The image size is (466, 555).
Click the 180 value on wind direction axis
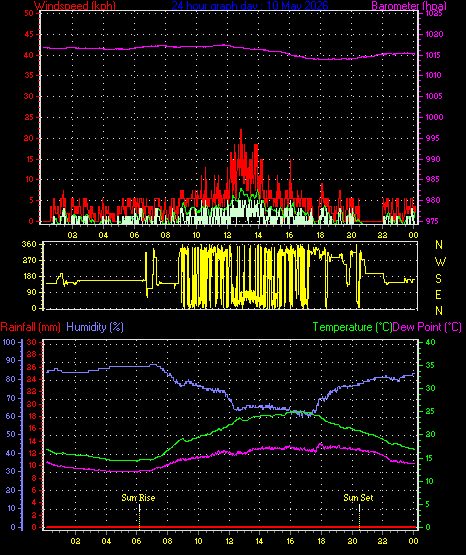pyautogui.click(x=29, y=276)
